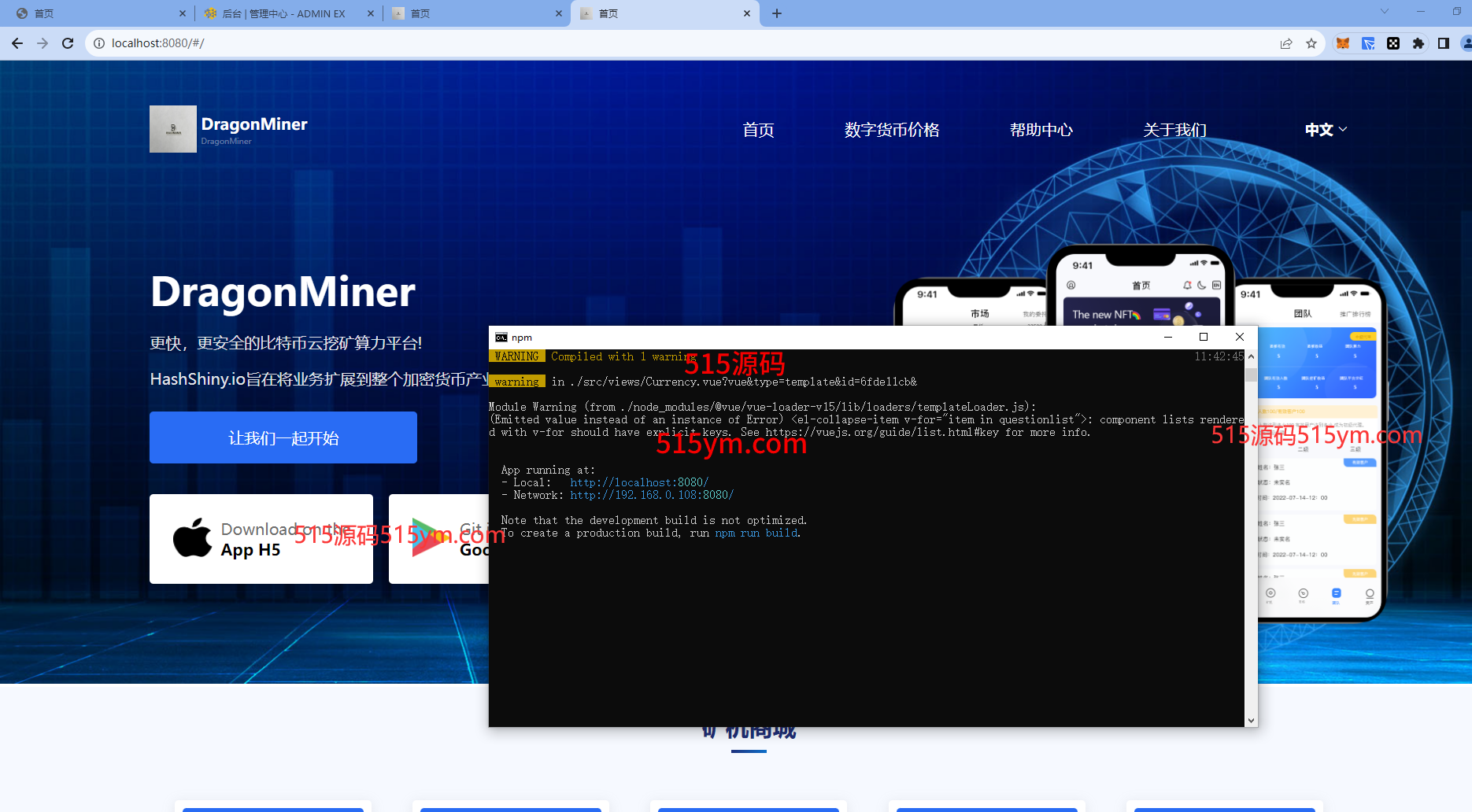Expand the 中文 language dropdown
Image resolution: width=1472 pixels, height=812 pixels.
[x=1326, y=130]
